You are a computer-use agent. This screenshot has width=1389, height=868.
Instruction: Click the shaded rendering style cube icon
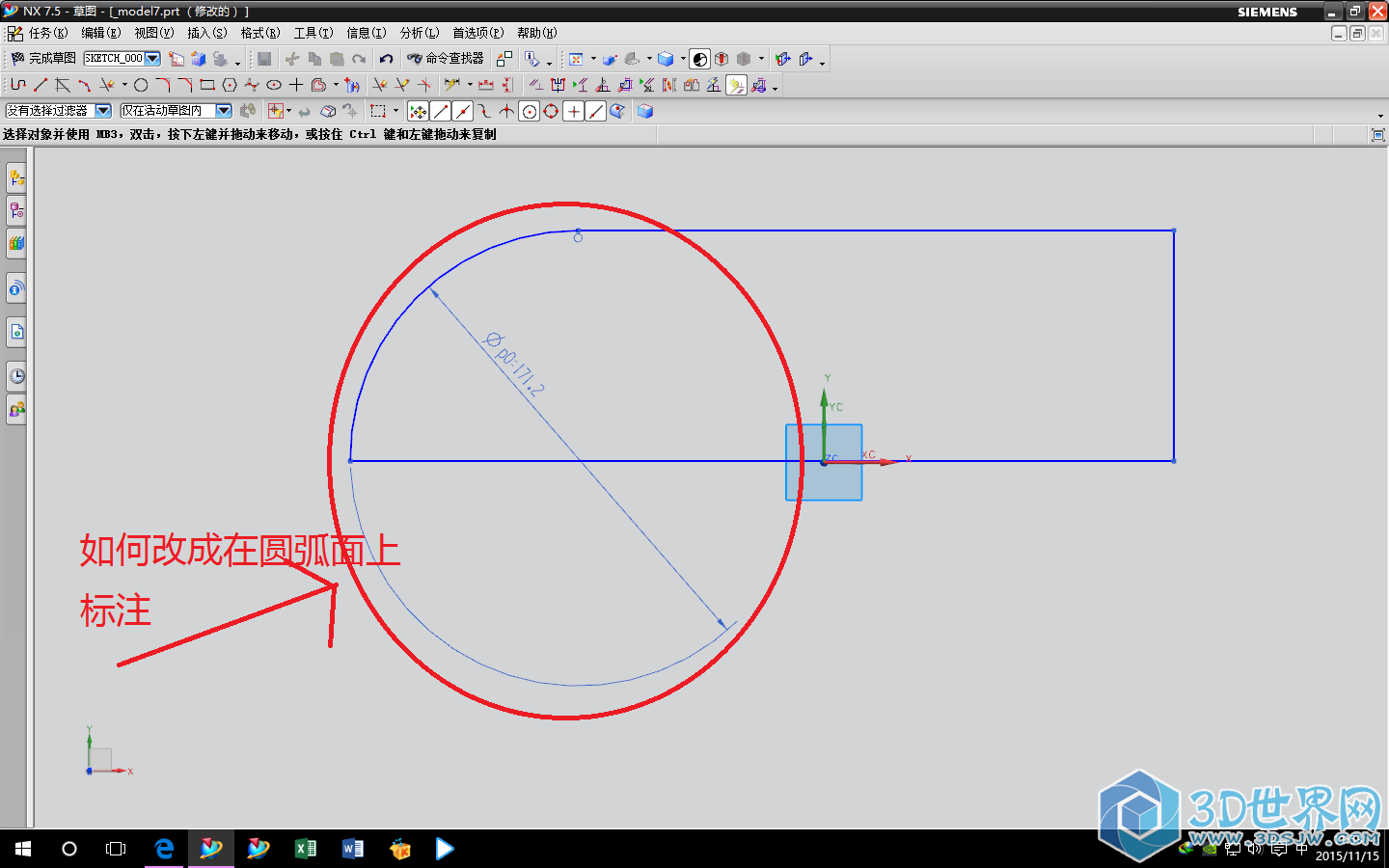[666, 59]
